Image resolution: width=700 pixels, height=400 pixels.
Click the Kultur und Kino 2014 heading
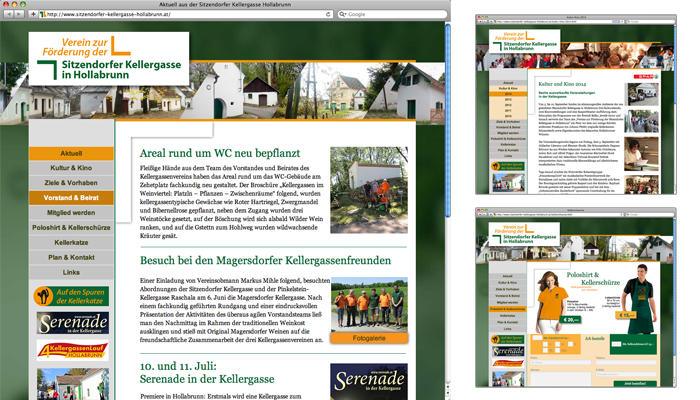tap(562, 84)
